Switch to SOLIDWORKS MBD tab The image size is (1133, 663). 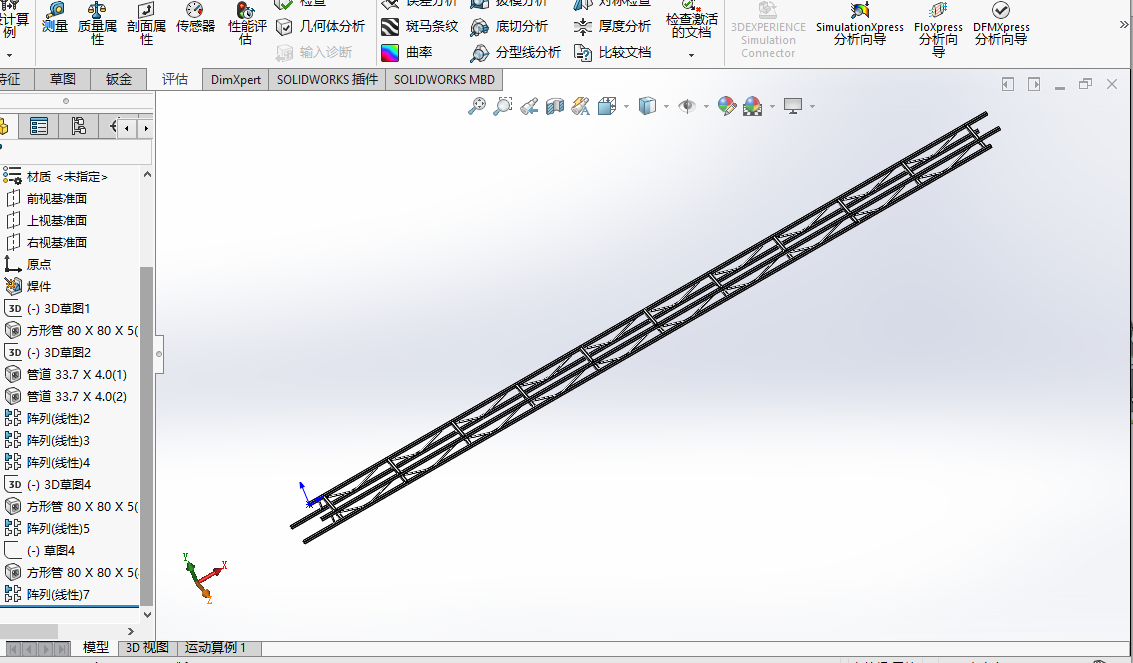444,79
